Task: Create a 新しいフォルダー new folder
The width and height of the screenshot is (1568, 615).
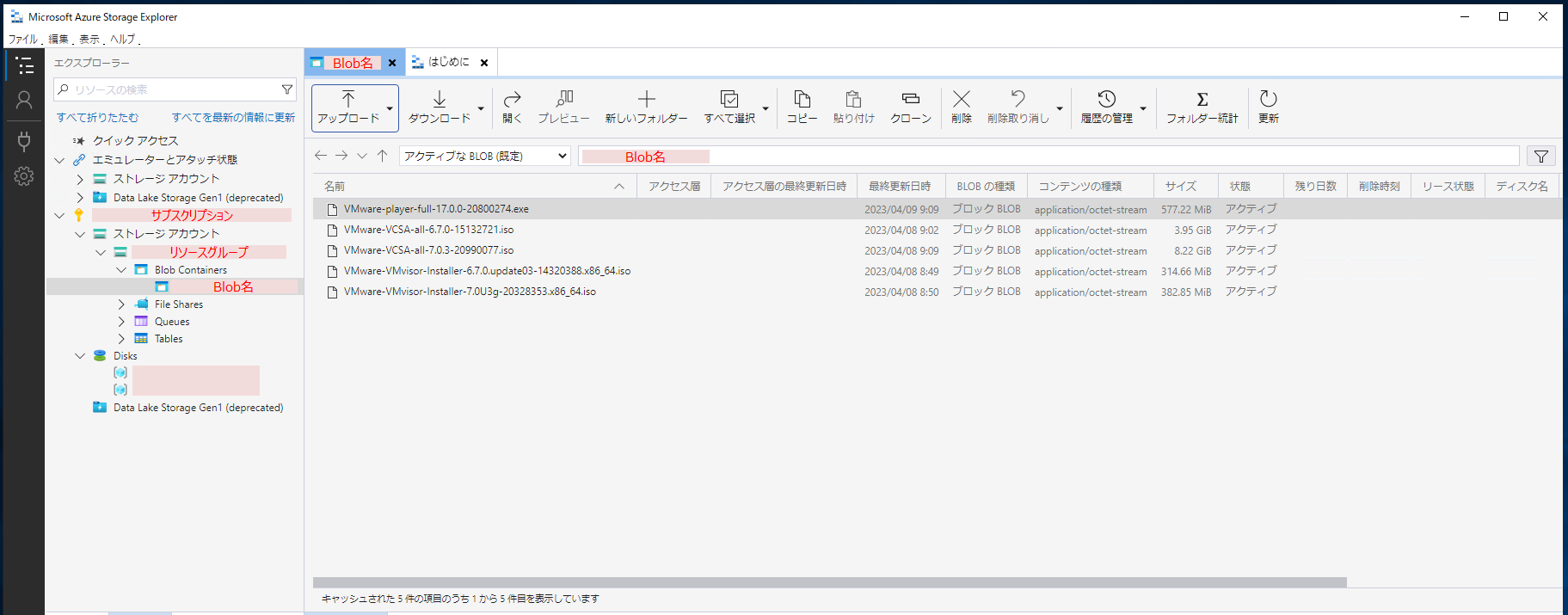Action: tap(646, 108)
